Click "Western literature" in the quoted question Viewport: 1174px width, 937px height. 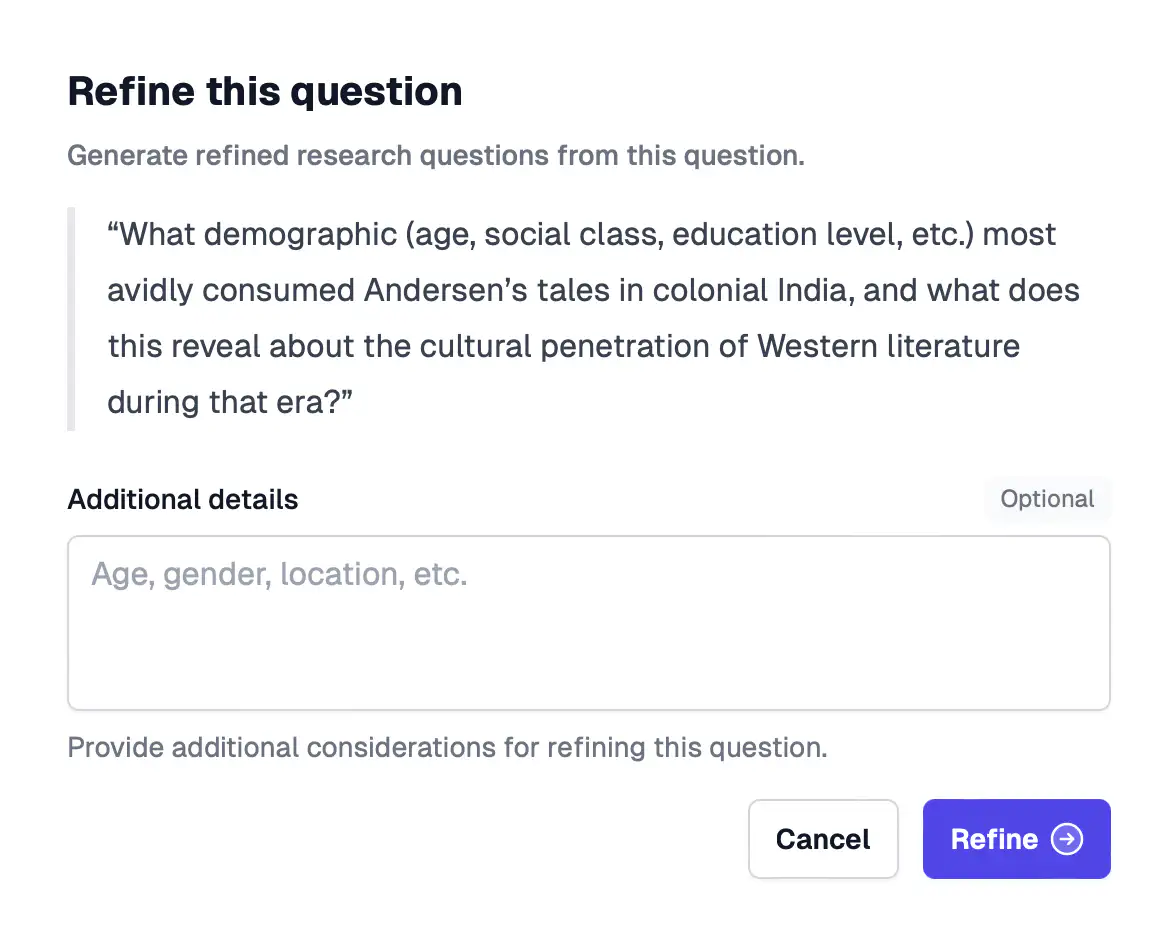[888, 346]
